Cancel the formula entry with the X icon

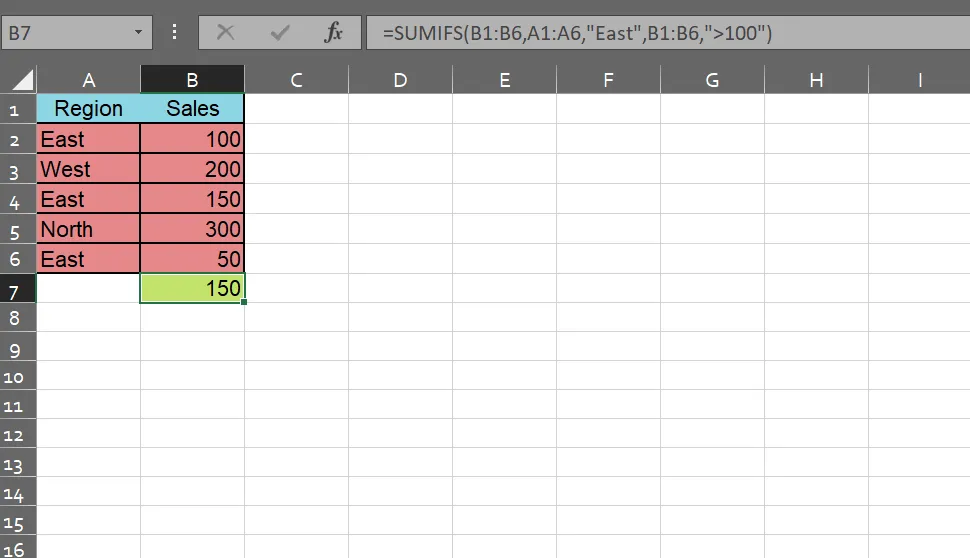coord(225,32)
